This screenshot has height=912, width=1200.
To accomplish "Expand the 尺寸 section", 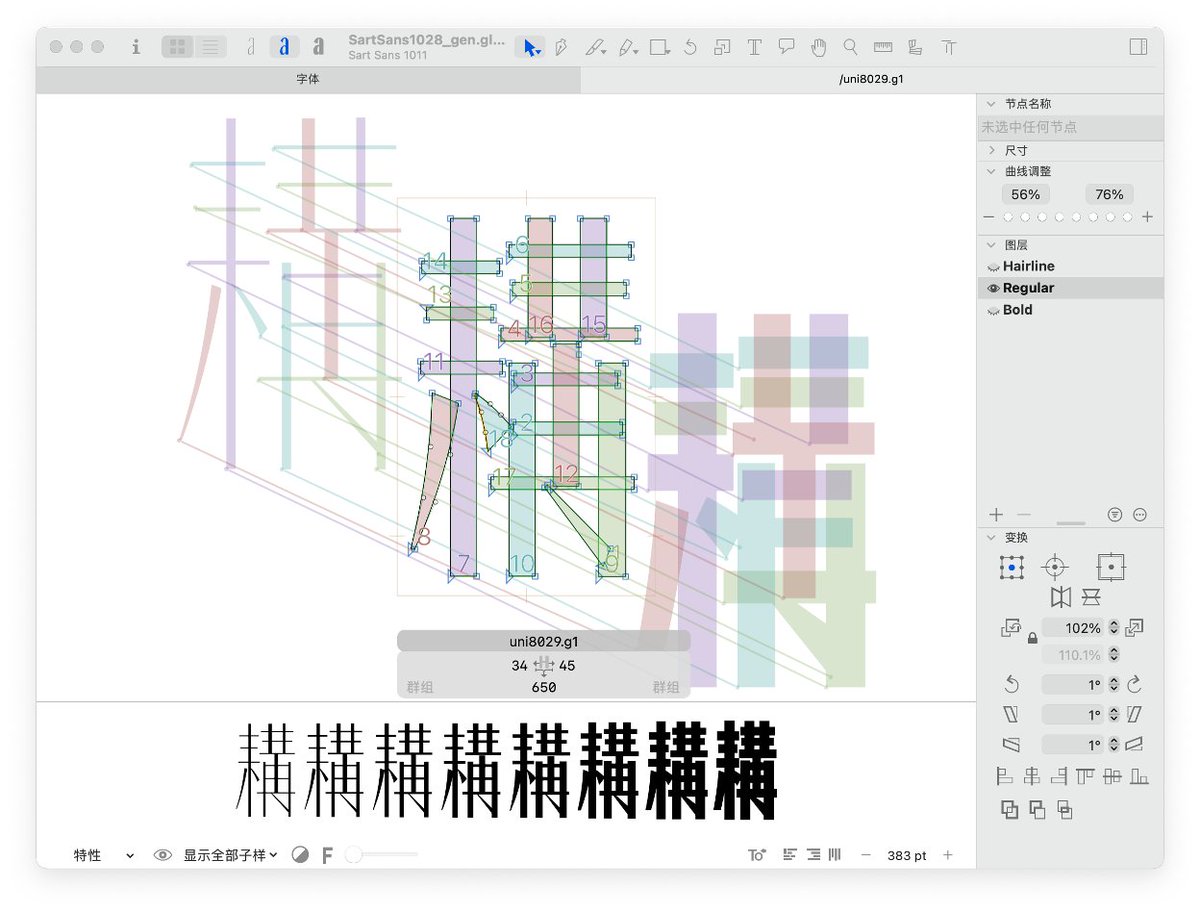I will tap(991, 150).
